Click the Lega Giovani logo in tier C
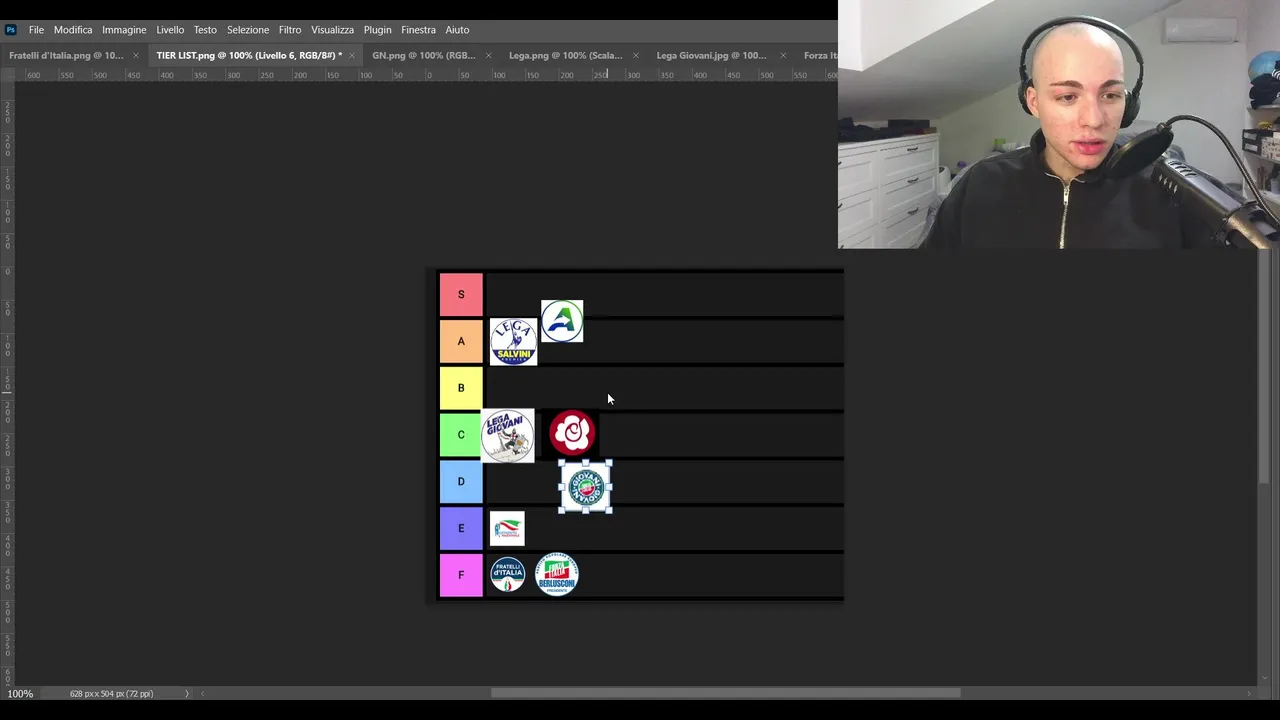Image resolution: width=1280 pixels, height=720 pixels. 507,435
